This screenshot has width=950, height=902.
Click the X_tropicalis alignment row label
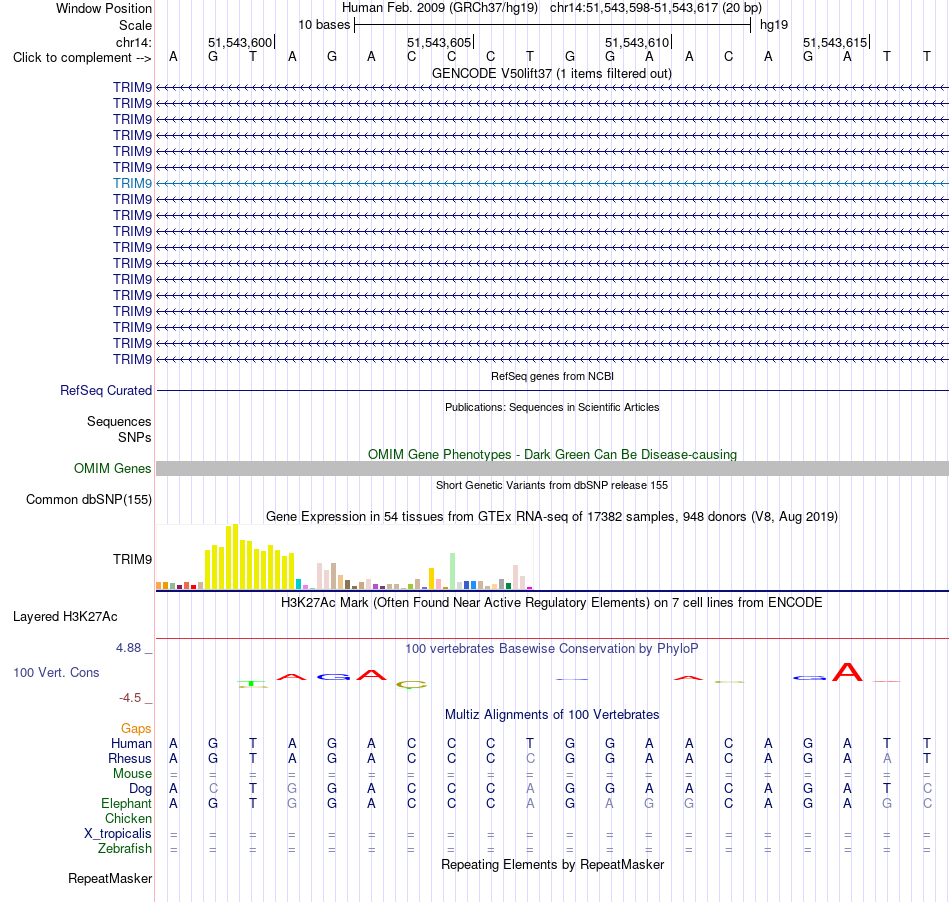[118, 834]
